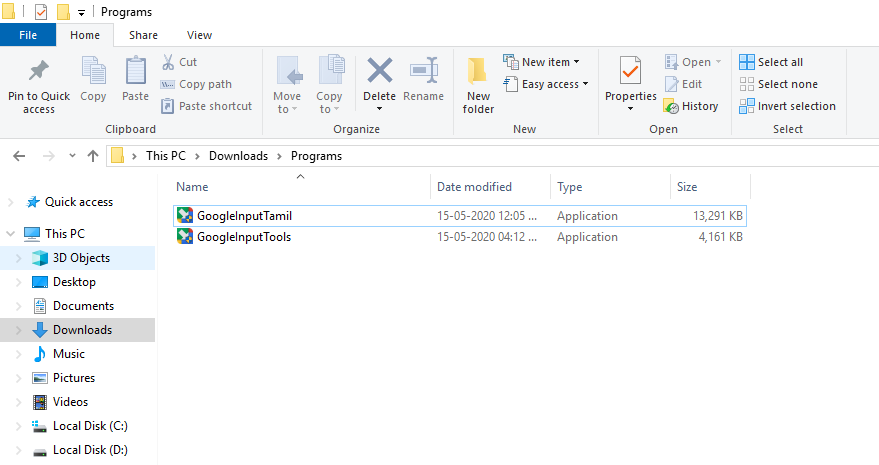Click This PC in address bar
The image size is (879, 465).
coord(165,156)
